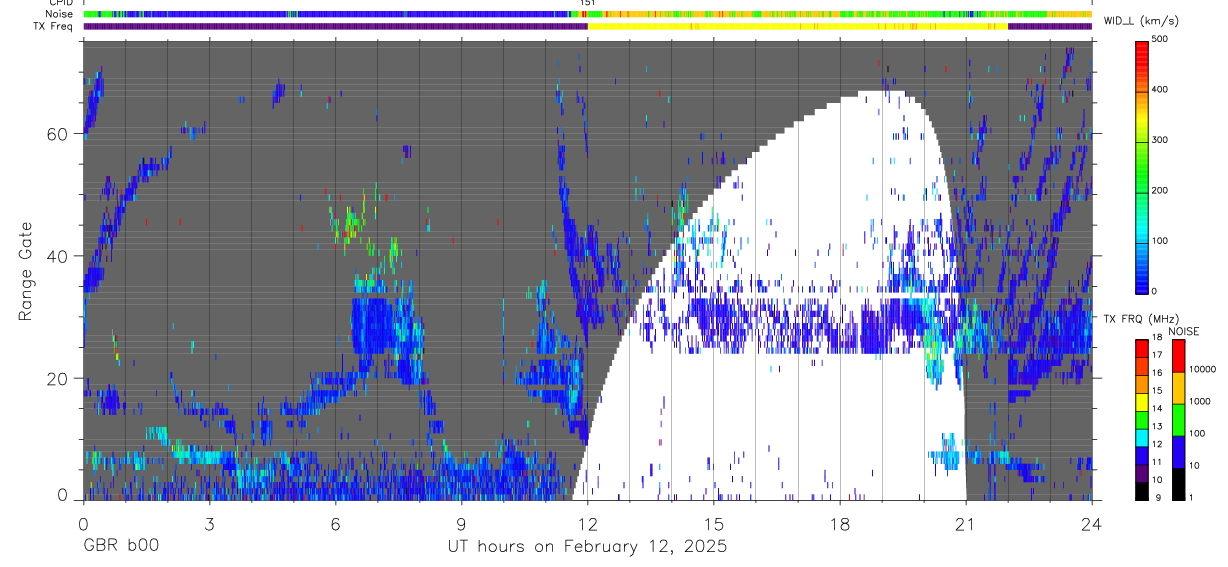Pick the green swatch in the NOISE legend
The height and width of the screenshot is (567, 1228).
[x=1178, y=420]
